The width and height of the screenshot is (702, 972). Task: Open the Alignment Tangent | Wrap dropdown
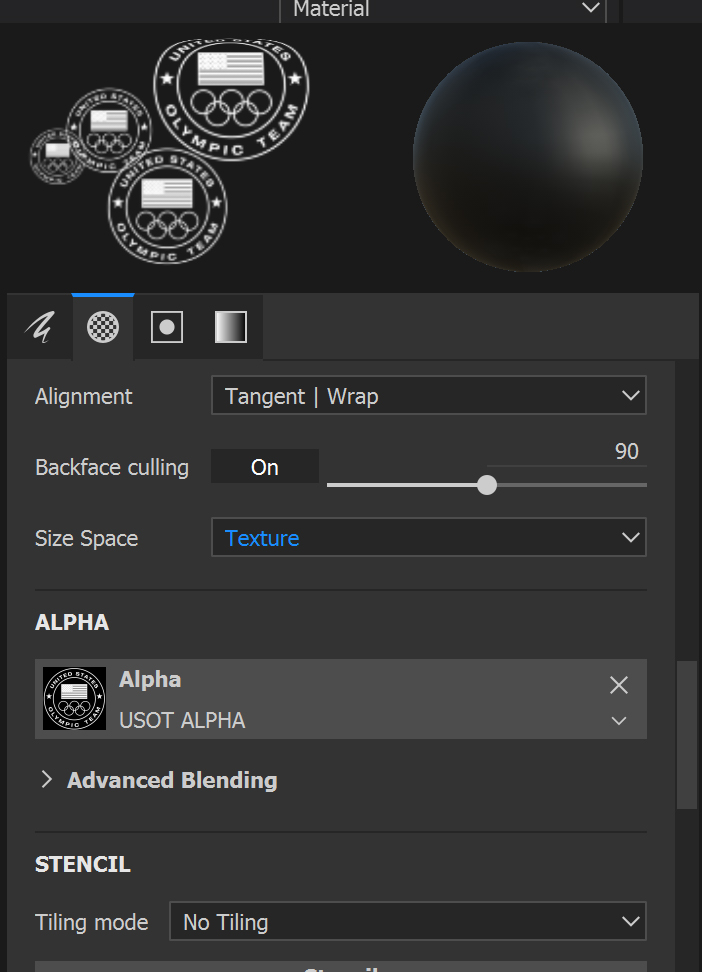click(x=429, y=395)
